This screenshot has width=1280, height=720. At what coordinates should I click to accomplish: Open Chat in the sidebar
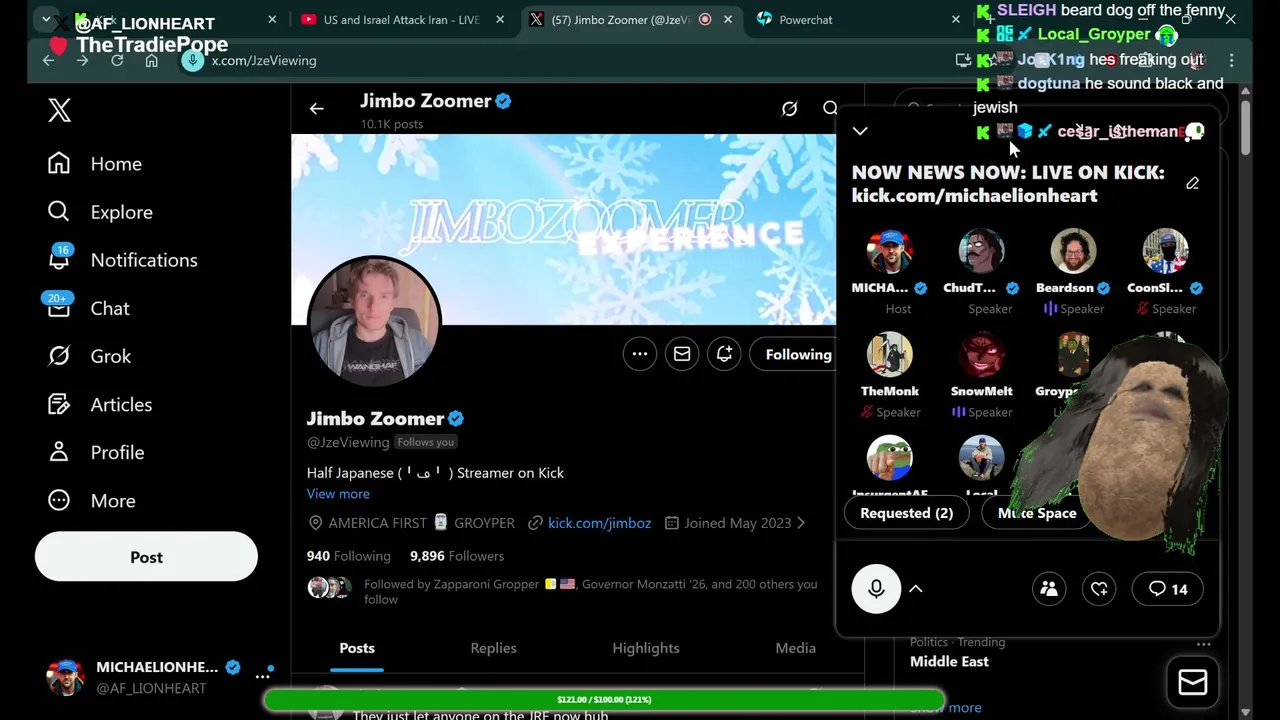point(88,308)
